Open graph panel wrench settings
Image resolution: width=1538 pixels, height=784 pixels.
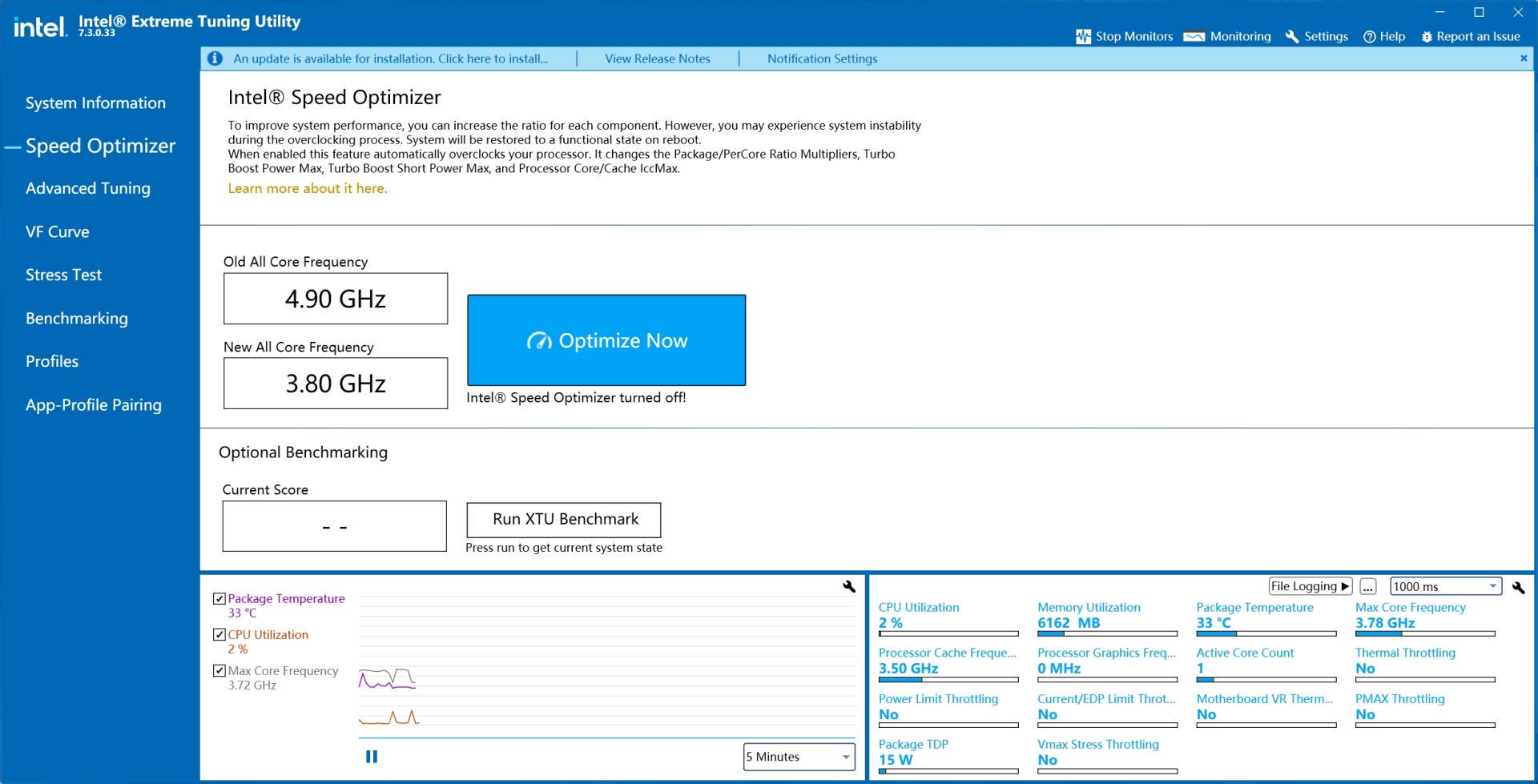(849, 587)
